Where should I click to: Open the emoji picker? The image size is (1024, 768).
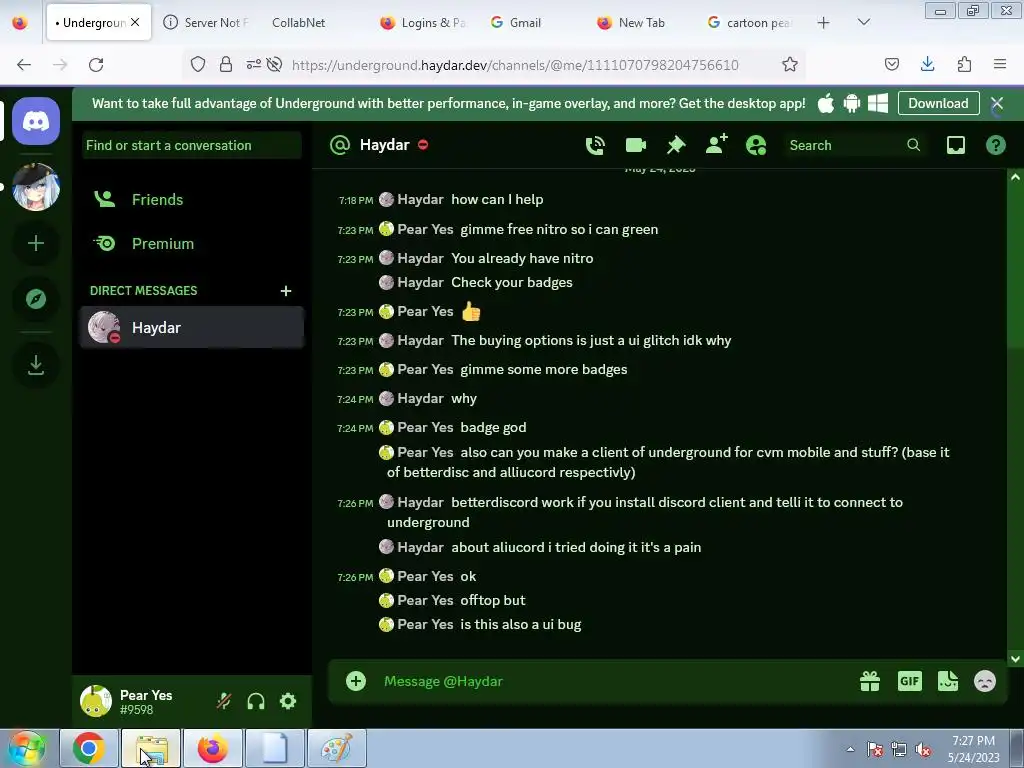pyautogui.click(x=985, y=681)
